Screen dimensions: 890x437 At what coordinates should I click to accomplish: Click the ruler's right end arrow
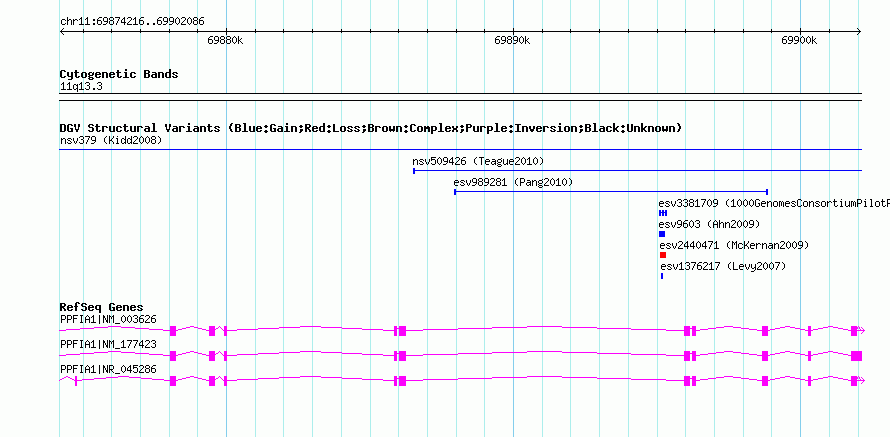coord(859,32)
